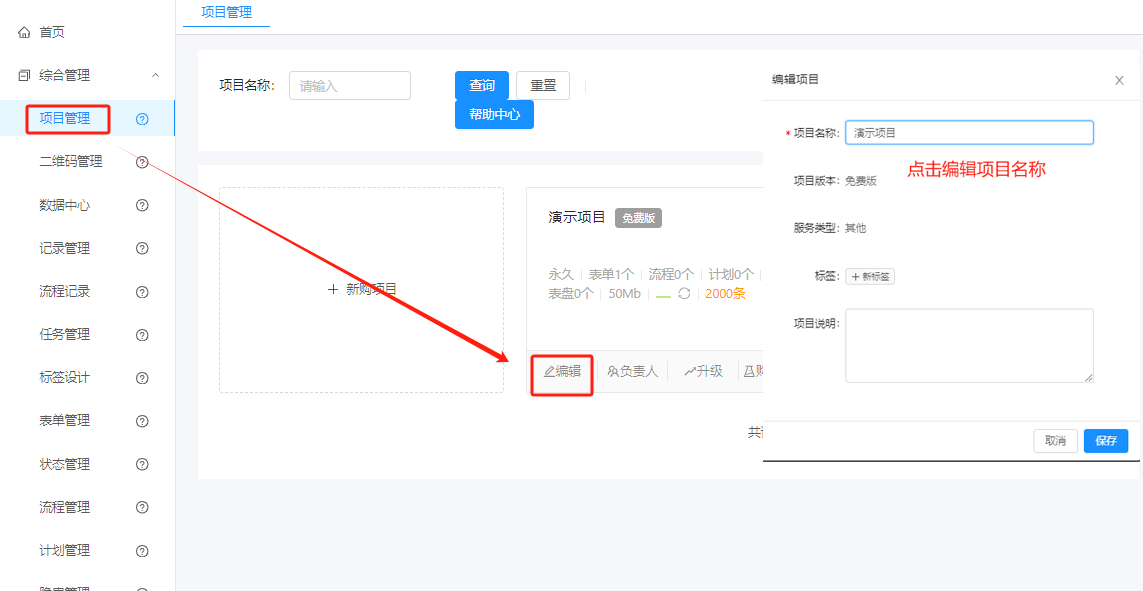
Task: Click the 项目名称 search input field
Action: coord(349,85)
